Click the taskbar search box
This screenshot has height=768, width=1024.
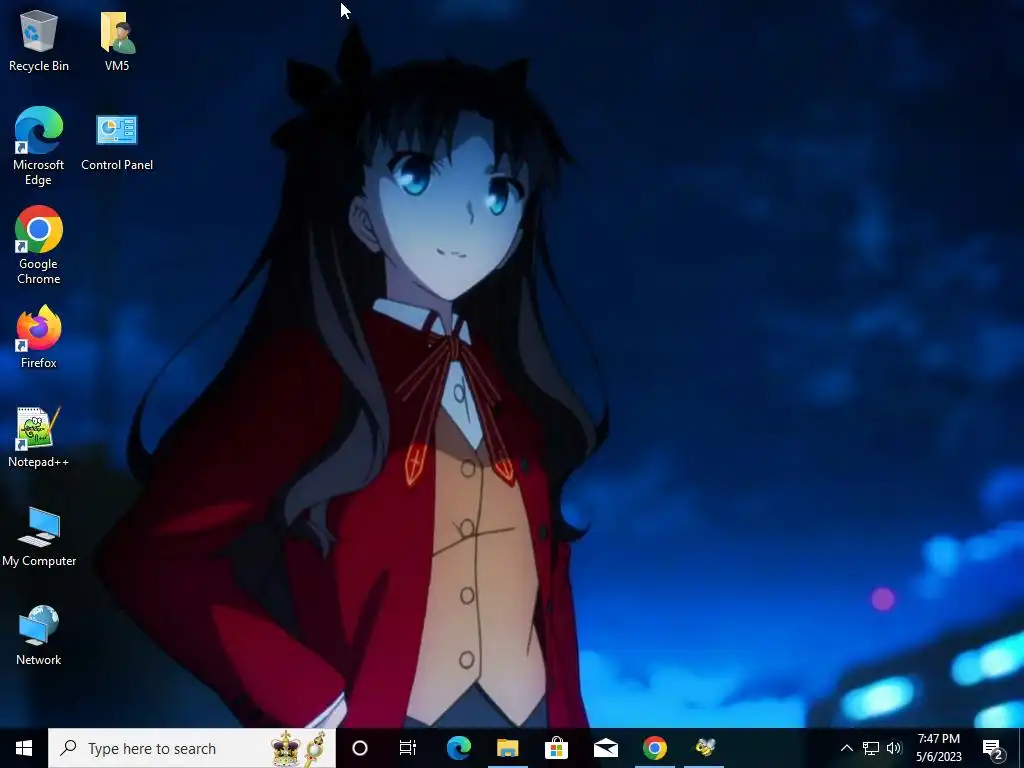click(192, 748)
